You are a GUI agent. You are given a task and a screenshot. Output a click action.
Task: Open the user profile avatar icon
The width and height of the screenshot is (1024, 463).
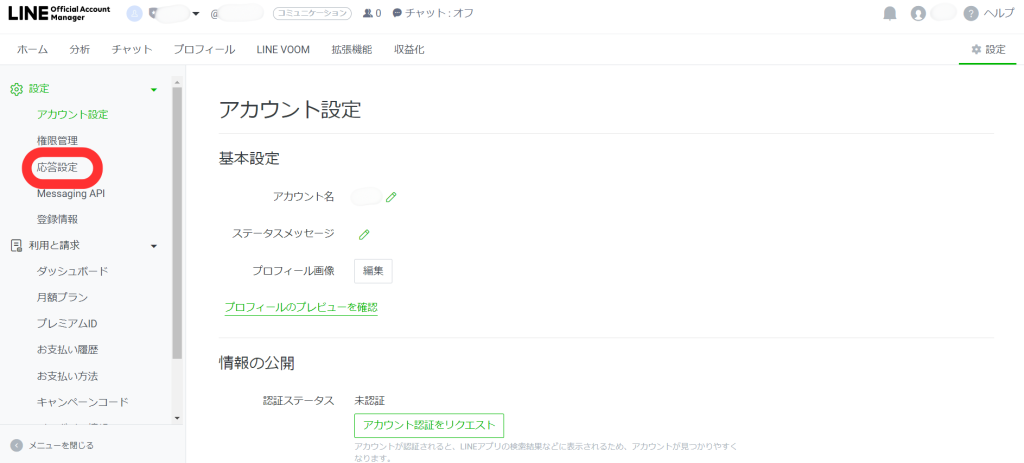click(x=918, y=13)
